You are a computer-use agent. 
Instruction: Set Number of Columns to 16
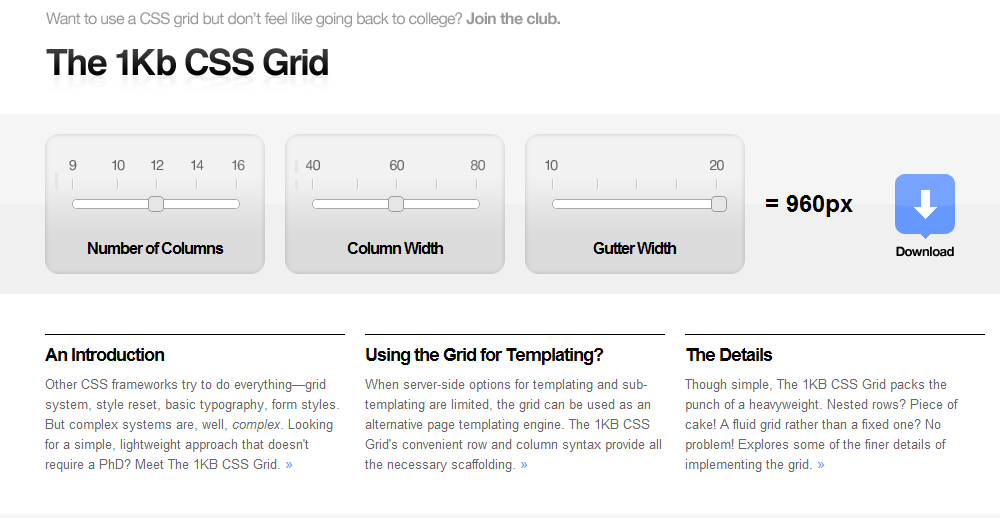click(236, 204)
